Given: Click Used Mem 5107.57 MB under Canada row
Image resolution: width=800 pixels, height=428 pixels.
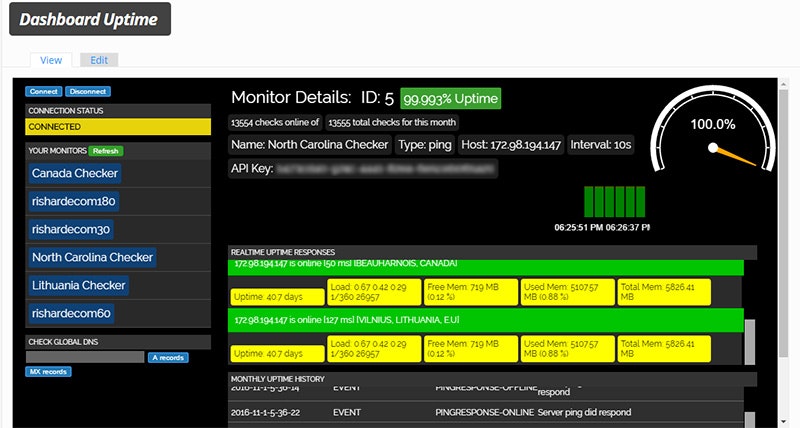Looking at the screenshot, I should 568,292.
